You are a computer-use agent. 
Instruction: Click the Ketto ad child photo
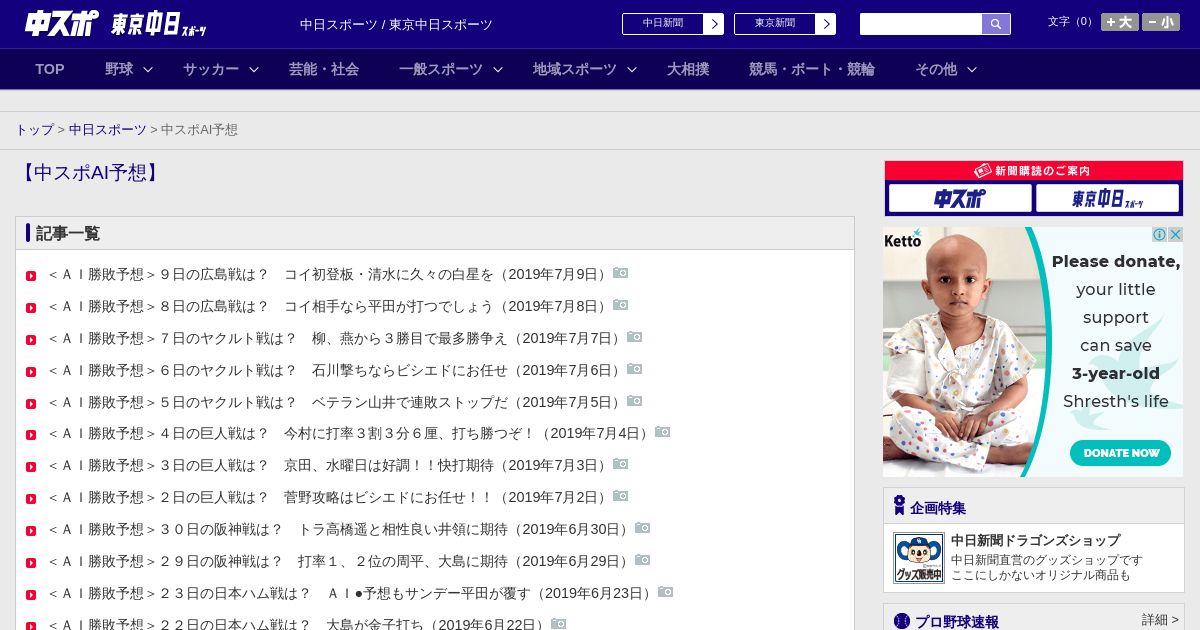click(960, 352)
